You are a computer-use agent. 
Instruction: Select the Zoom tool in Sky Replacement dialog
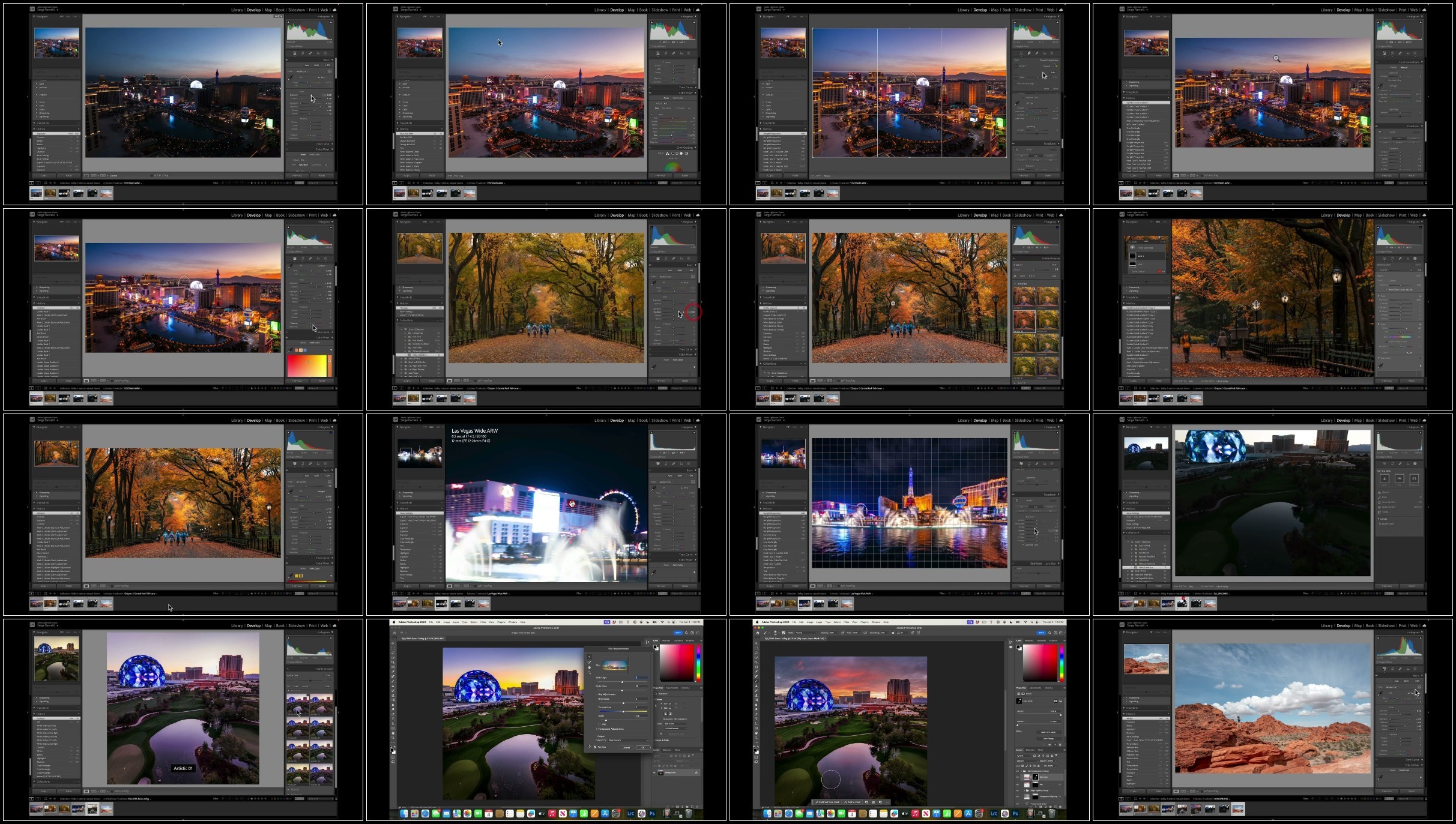pyautogui.click(x=589, y=673)
